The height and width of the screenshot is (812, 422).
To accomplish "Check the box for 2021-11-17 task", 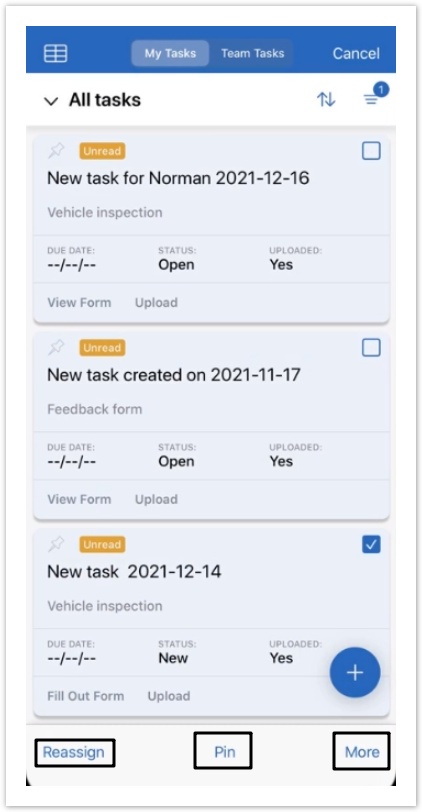I will pyautogui.click(x=371, y=348).
